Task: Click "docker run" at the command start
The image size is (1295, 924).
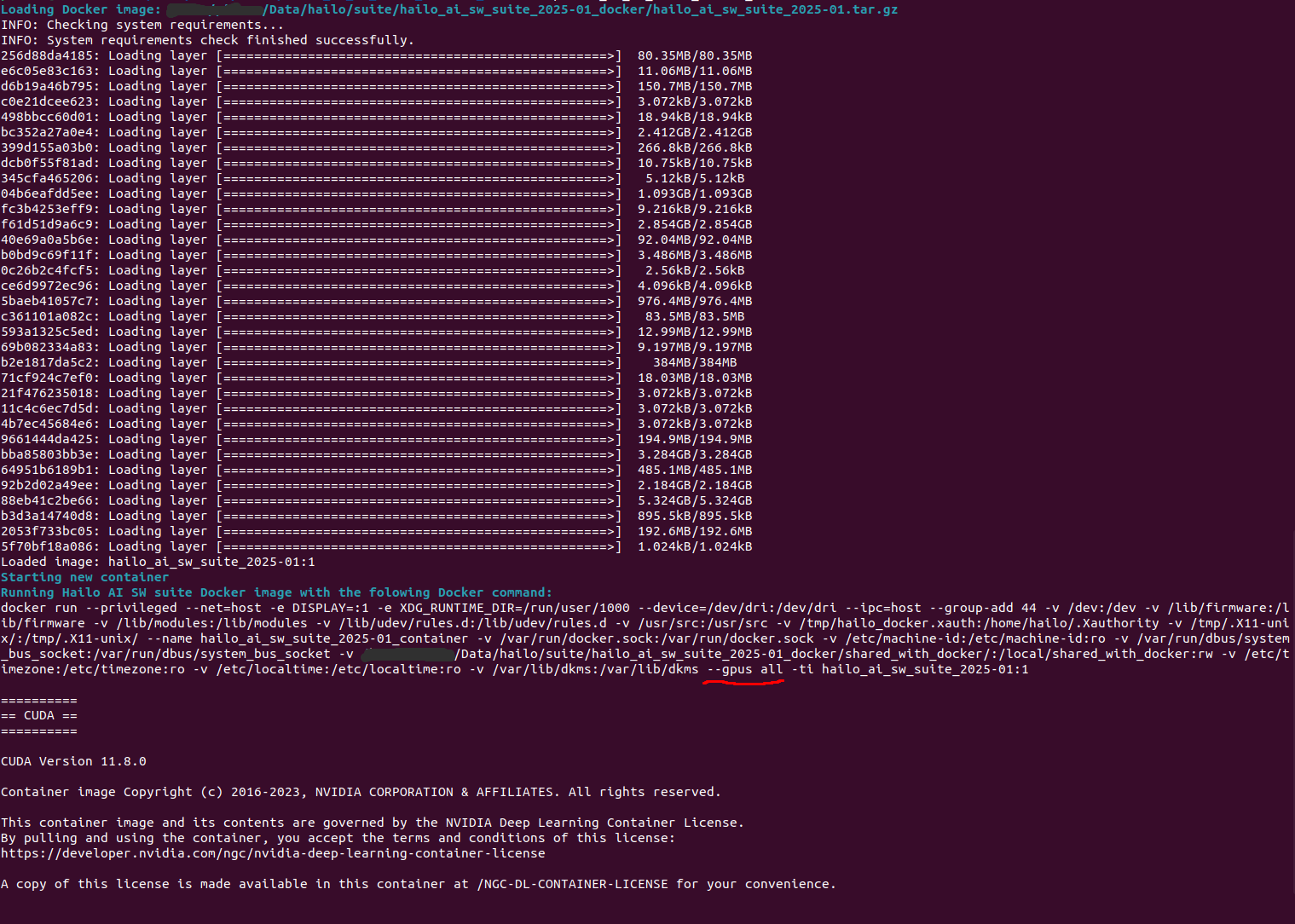Action: tap(38, 608)
